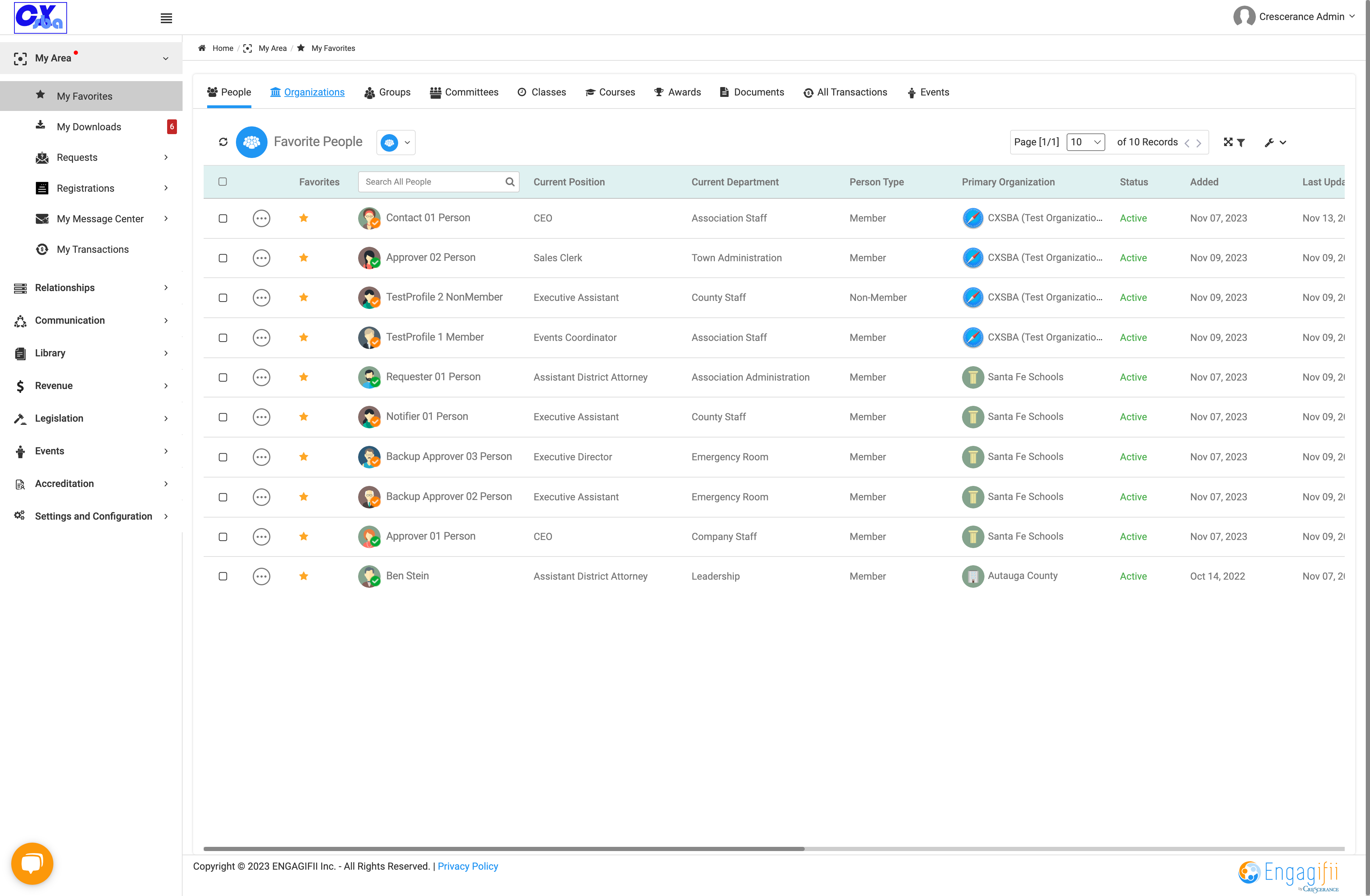Open the wrench tools menu
The image size is (1370, 896).
1275,142
